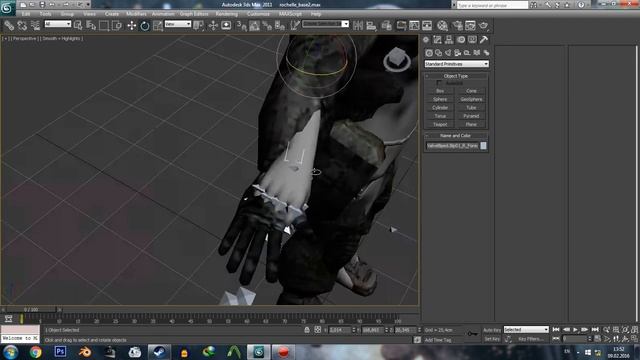Open Select by Name dialog
Screen dimensions: 640x360
point(91,26)
